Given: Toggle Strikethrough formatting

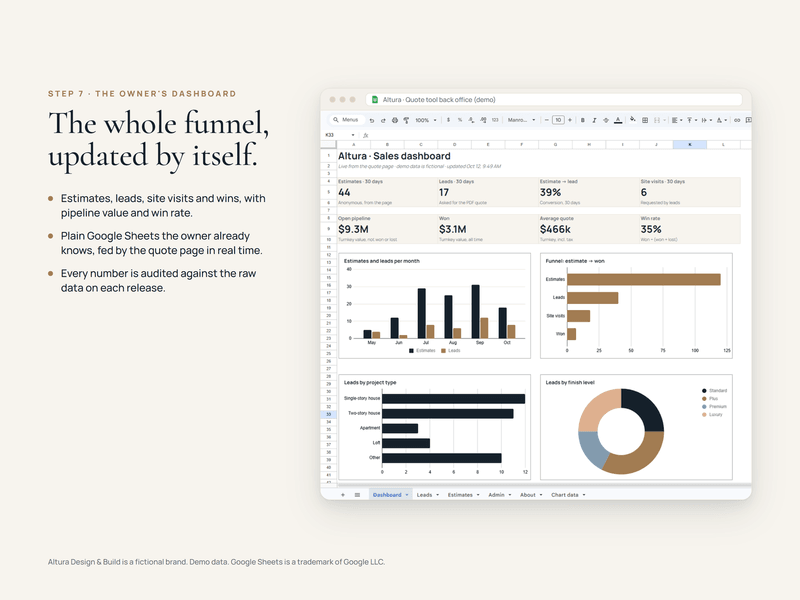Looking at the screenshot, I should [x=606, y=120].
